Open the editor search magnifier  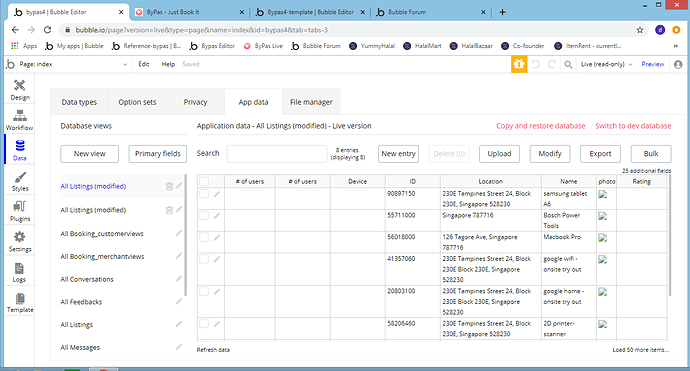(568, 65)
